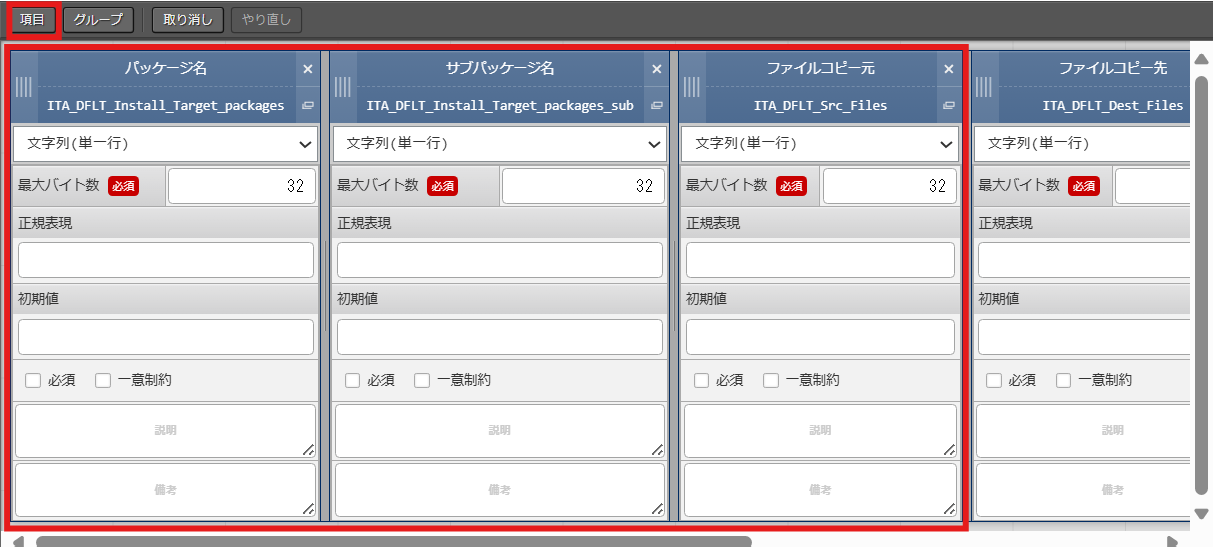Click 初期値 input in パッケージ名 column

coord(166,337)
